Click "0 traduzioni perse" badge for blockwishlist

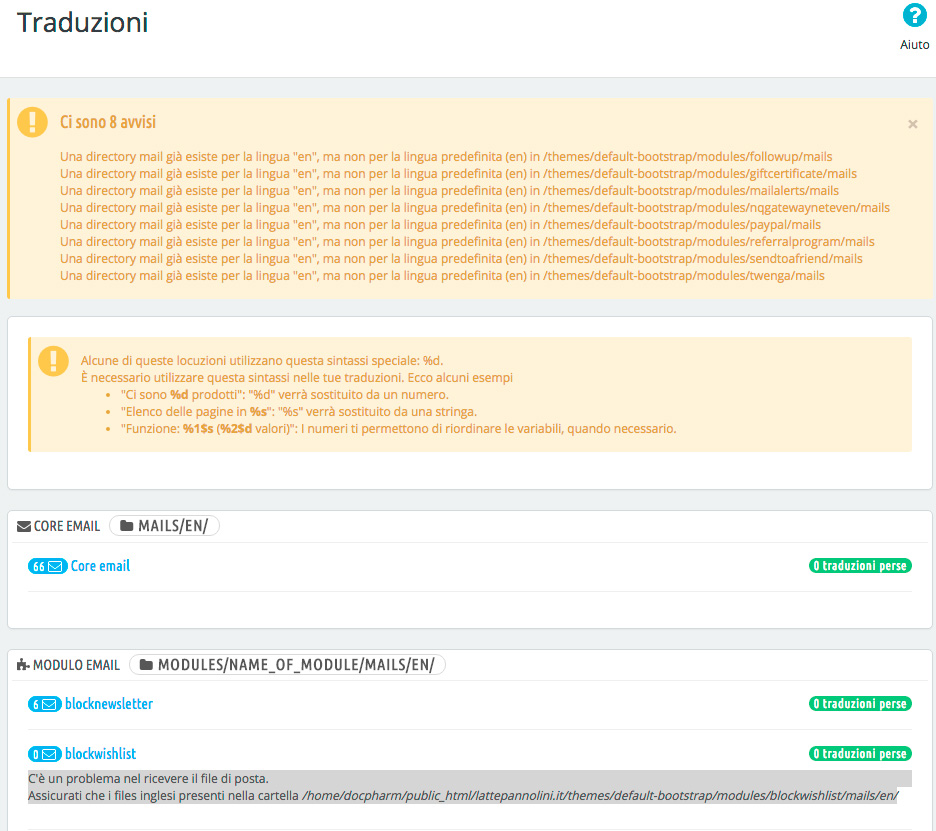click(x=859, y=754)
